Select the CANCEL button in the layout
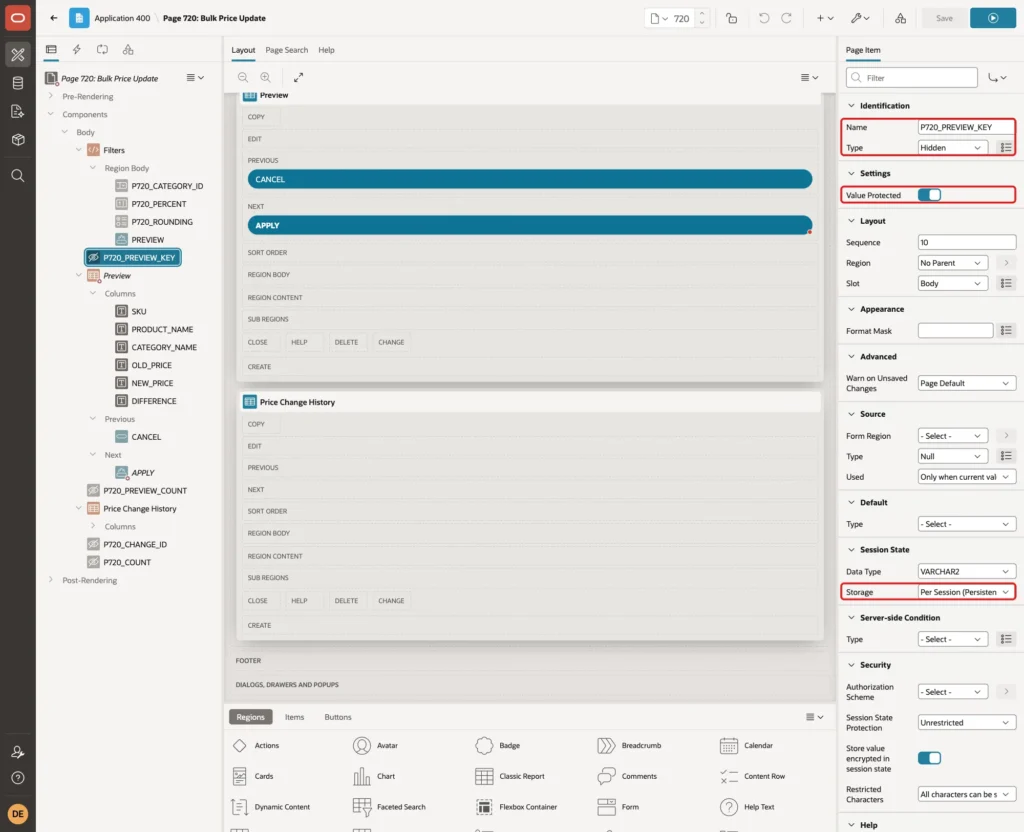 [530, 179]
